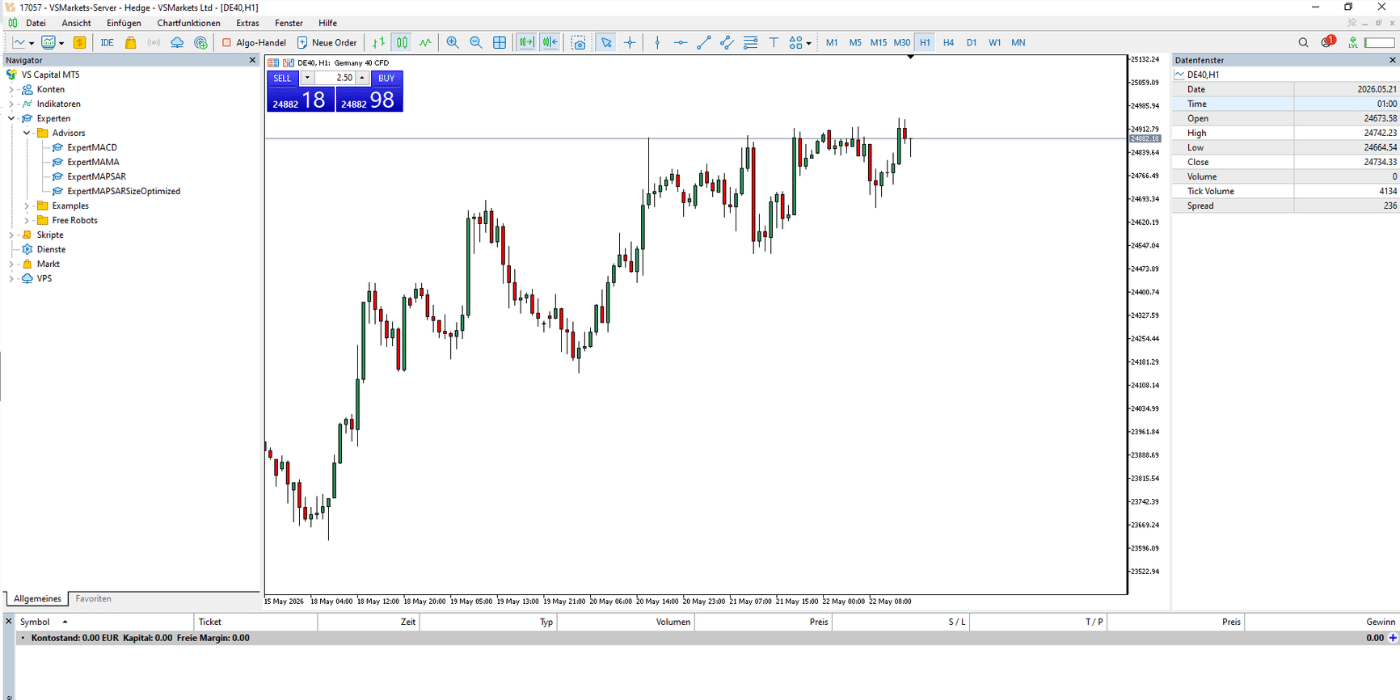Zoom in on the chart
Screen dimensions: 1400x700
[x=453, y=43]
